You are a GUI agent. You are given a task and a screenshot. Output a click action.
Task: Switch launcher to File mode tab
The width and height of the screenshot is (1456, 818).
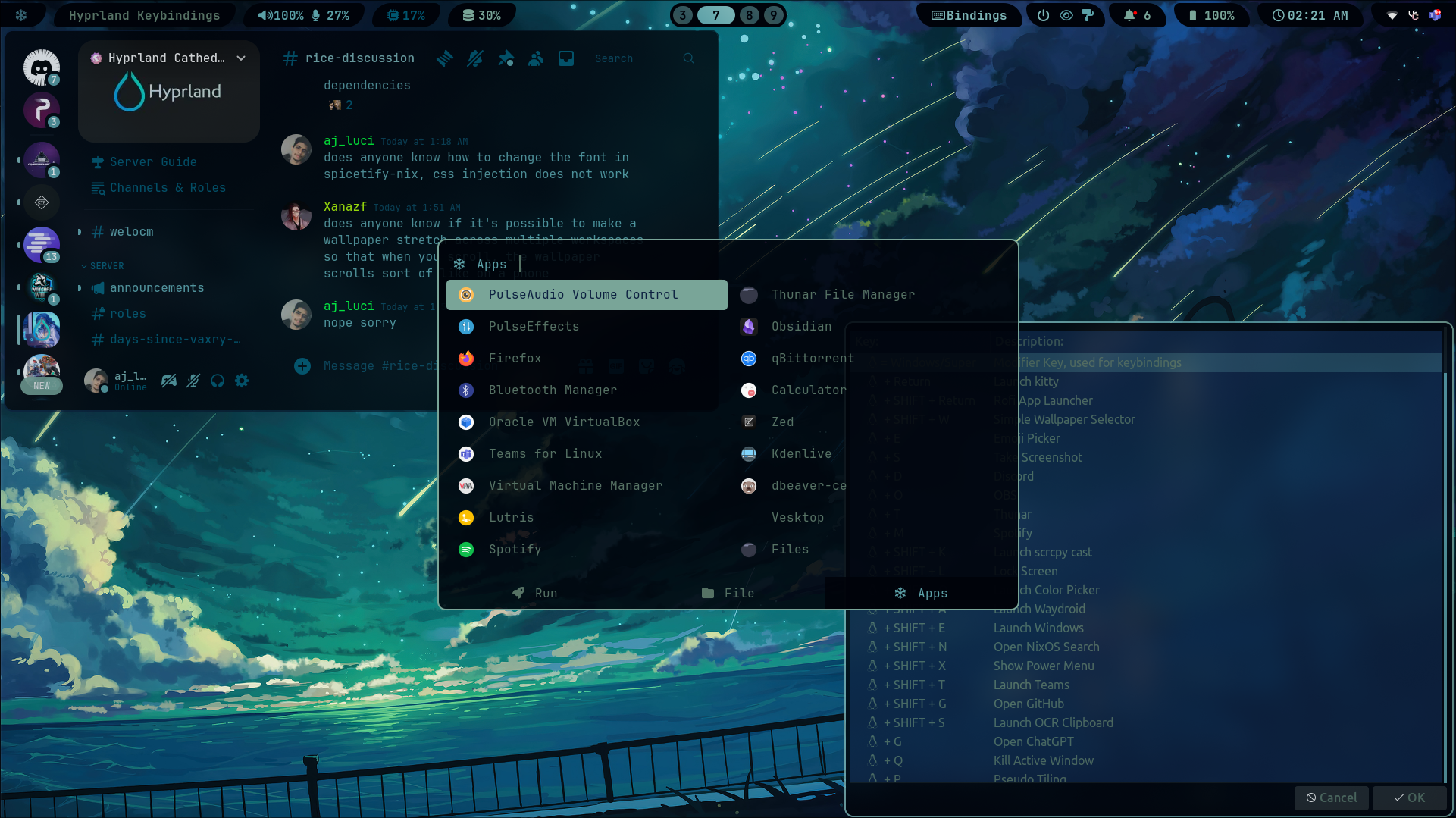(x=728, y=593)
